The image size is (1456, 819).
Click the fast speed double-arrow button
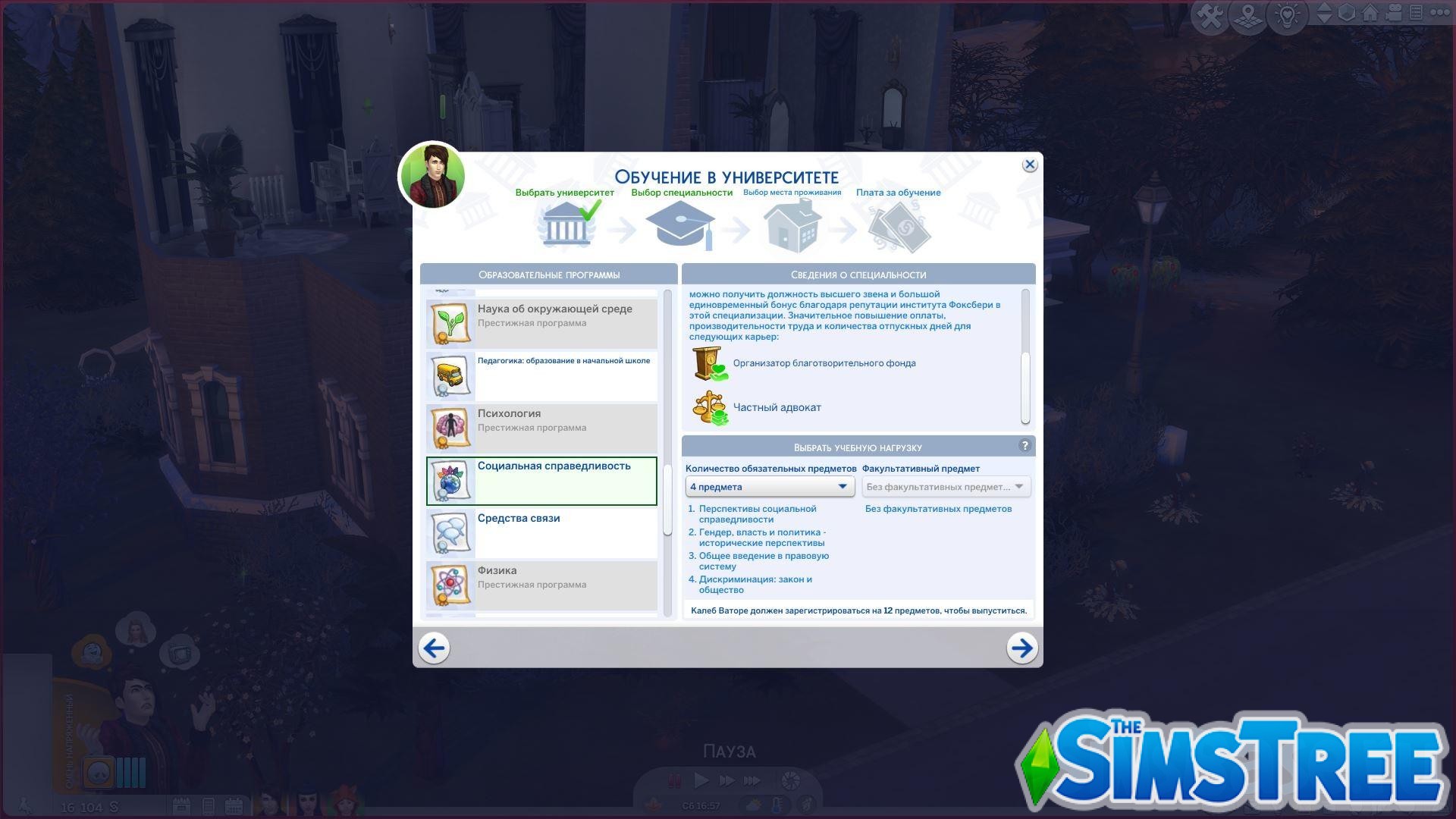pyautogui.click(x=726, y=780)
